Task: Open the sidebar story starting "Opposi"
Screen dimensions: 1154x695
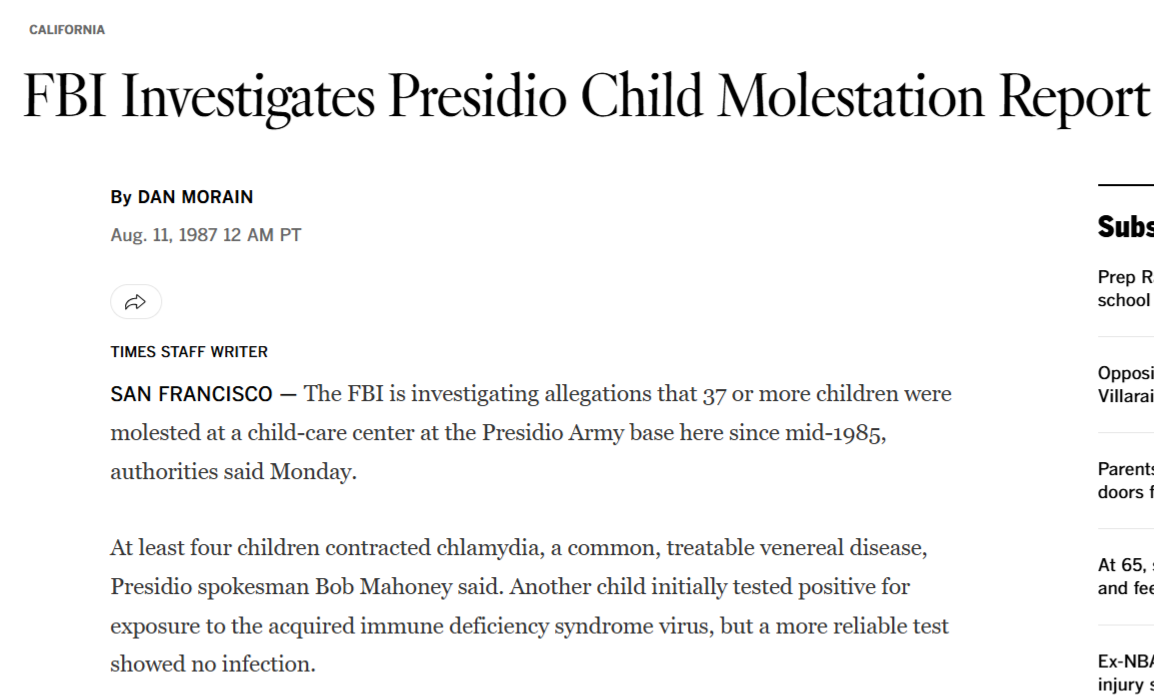Action: pyautogui.click(x=1125, y=384)
